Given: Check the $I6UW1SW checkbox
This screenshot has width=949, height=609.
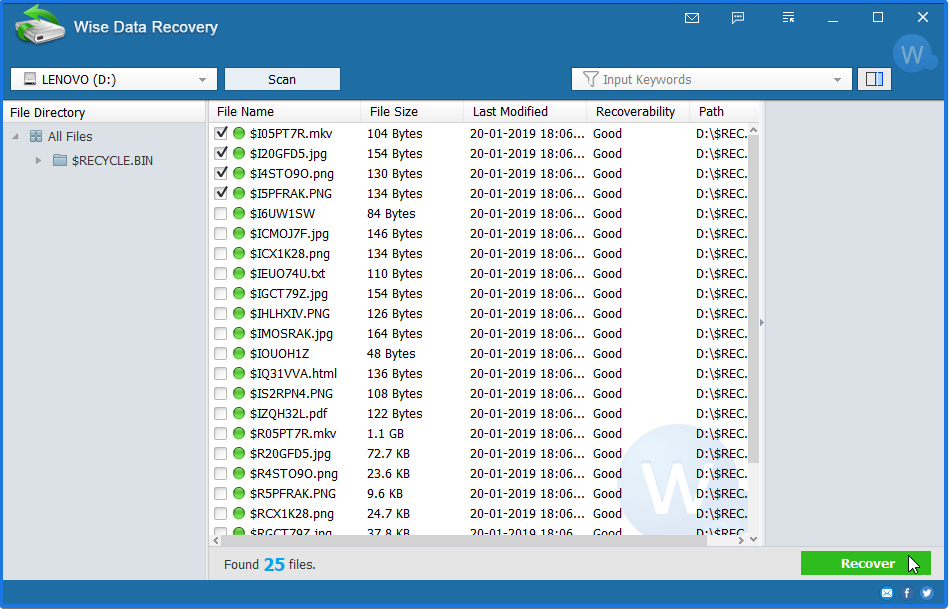Looking at the screenshot, I should [x=221, y=213].
